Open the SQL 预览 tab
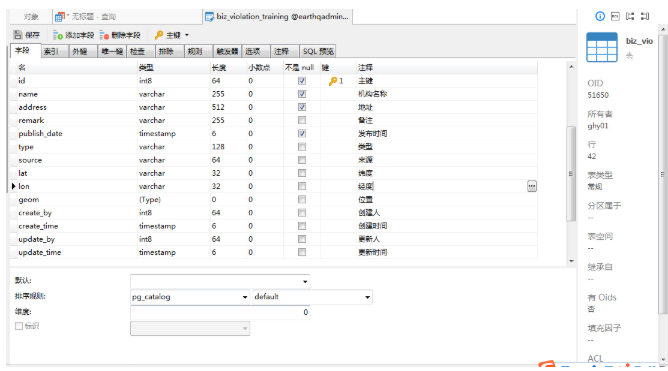 (318, 51)
